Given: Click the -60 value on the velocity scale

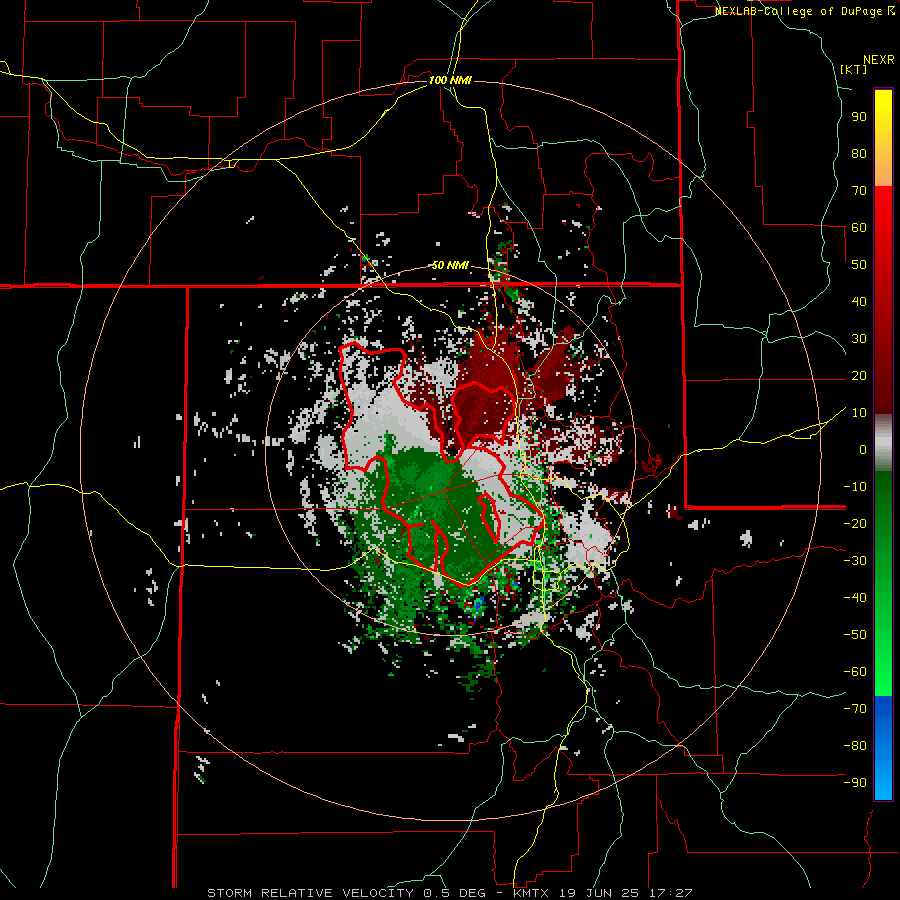Looking at the screenshot, I should coord(855,672).
